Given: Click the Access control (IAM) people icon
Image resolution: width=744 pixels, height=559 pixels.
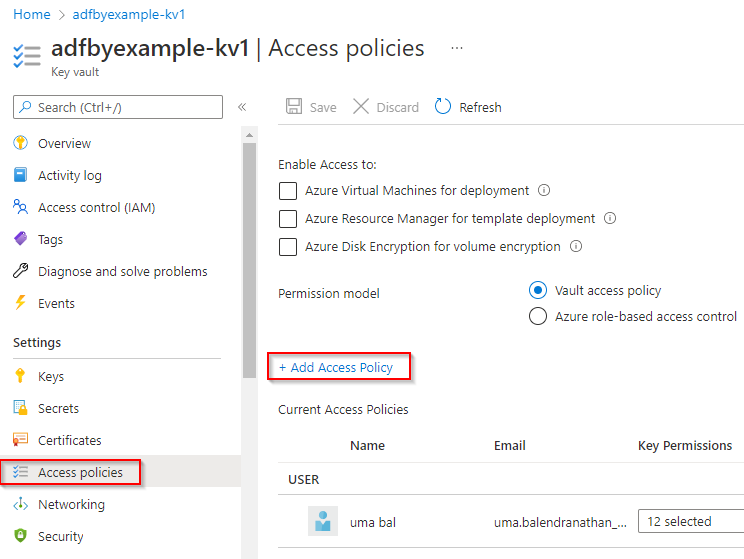Looking at the screenshot, I should [20, 206].
